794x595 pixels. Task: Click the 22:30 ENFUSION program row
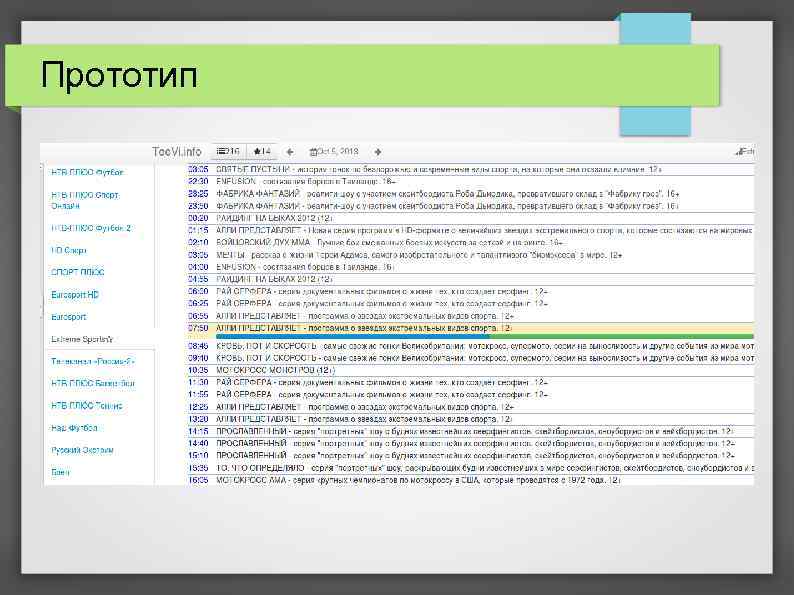(x=470, y=181)
